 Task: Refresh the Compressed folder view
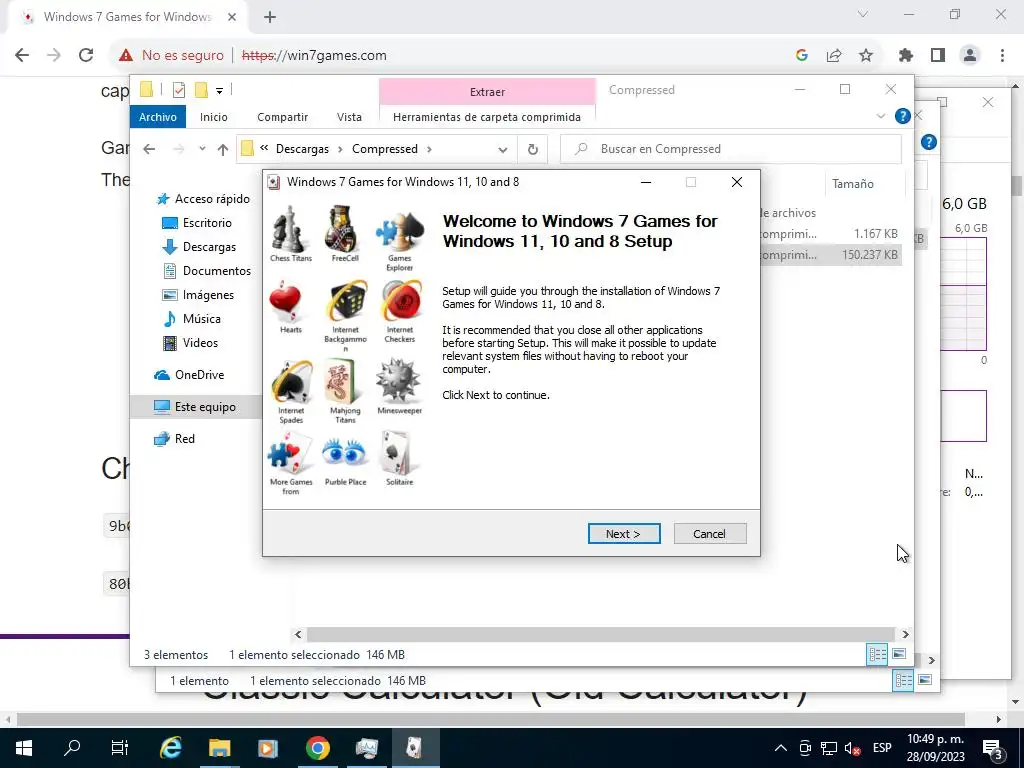pyautogui.click(x=533, y=150)
